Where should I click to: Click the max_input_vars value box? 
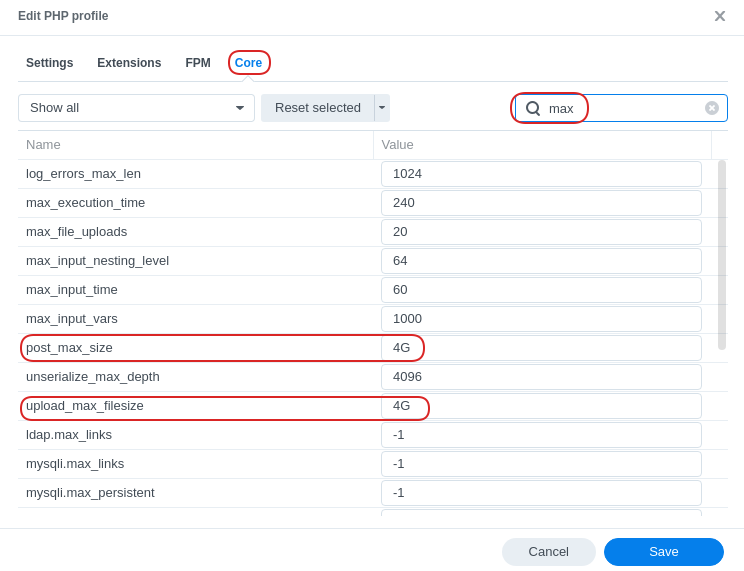point(541,319)
